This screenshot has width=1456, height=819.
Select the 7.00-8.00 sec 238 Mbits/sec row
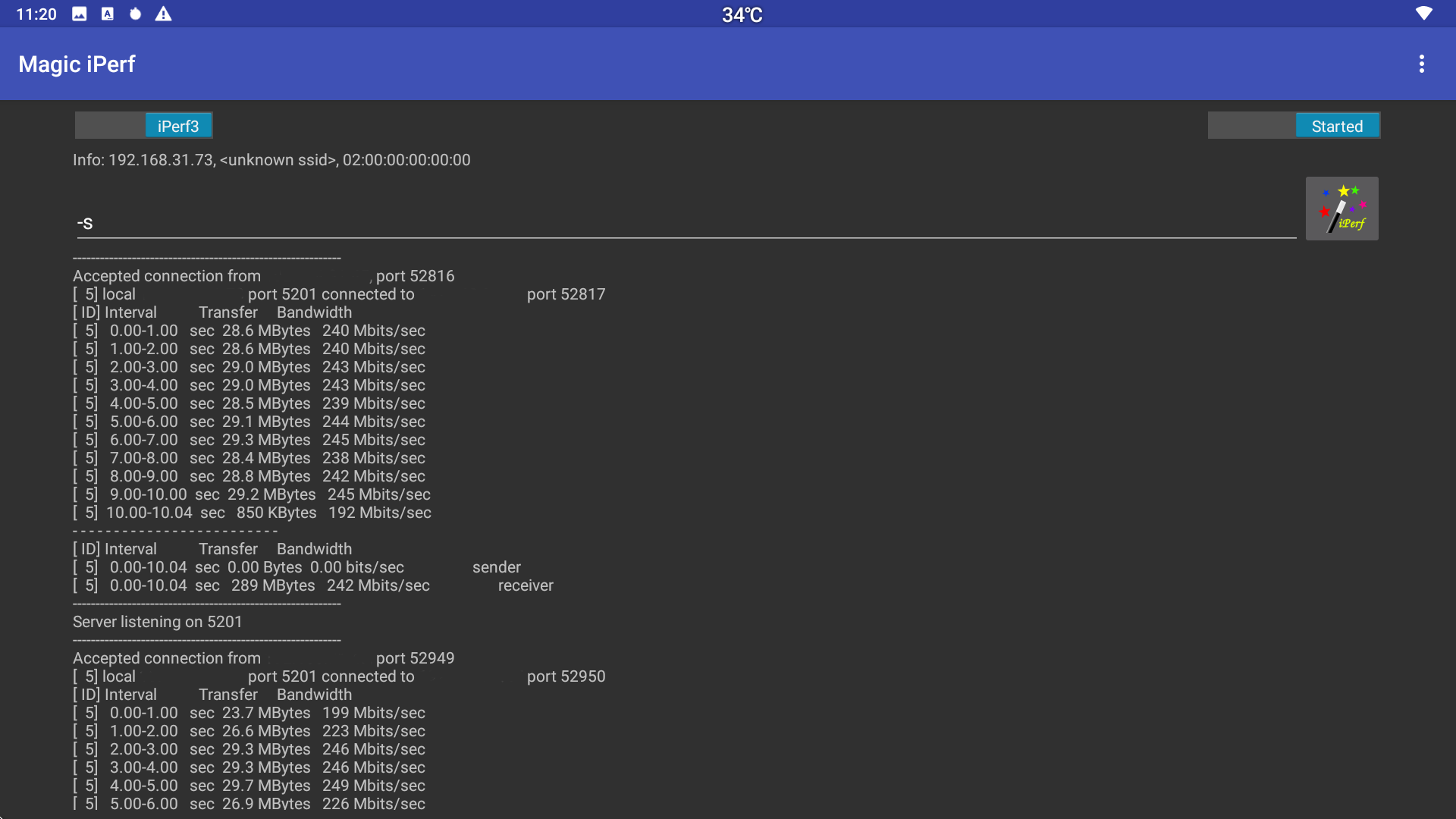tap(249, 458)
